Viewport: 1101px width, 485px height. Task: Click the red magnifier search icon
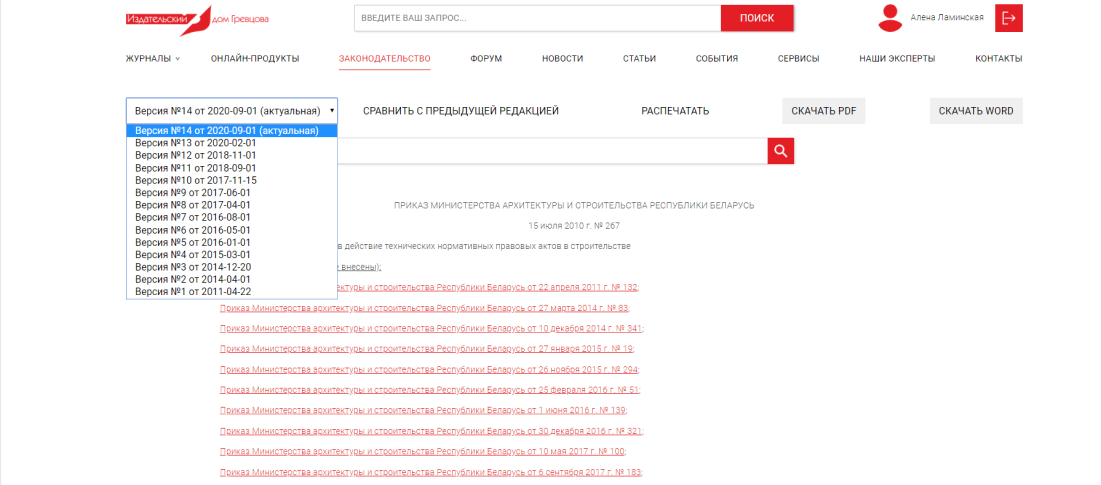780,151
